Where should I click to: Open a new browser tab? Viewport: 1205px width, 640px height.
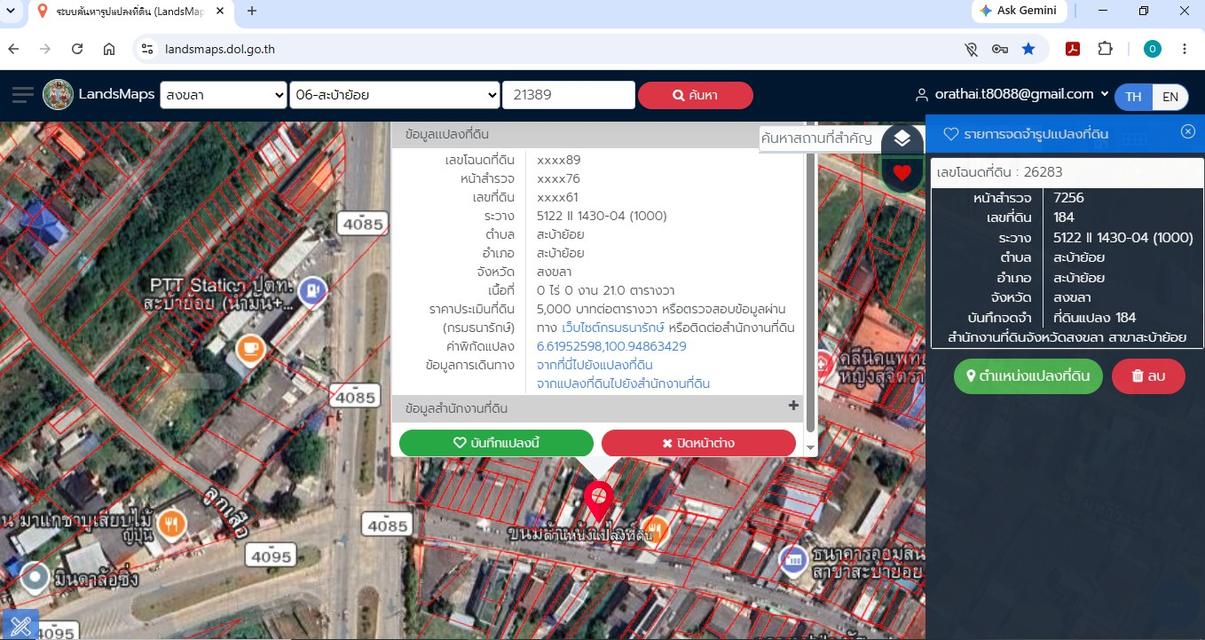click(x=252, y=11)
